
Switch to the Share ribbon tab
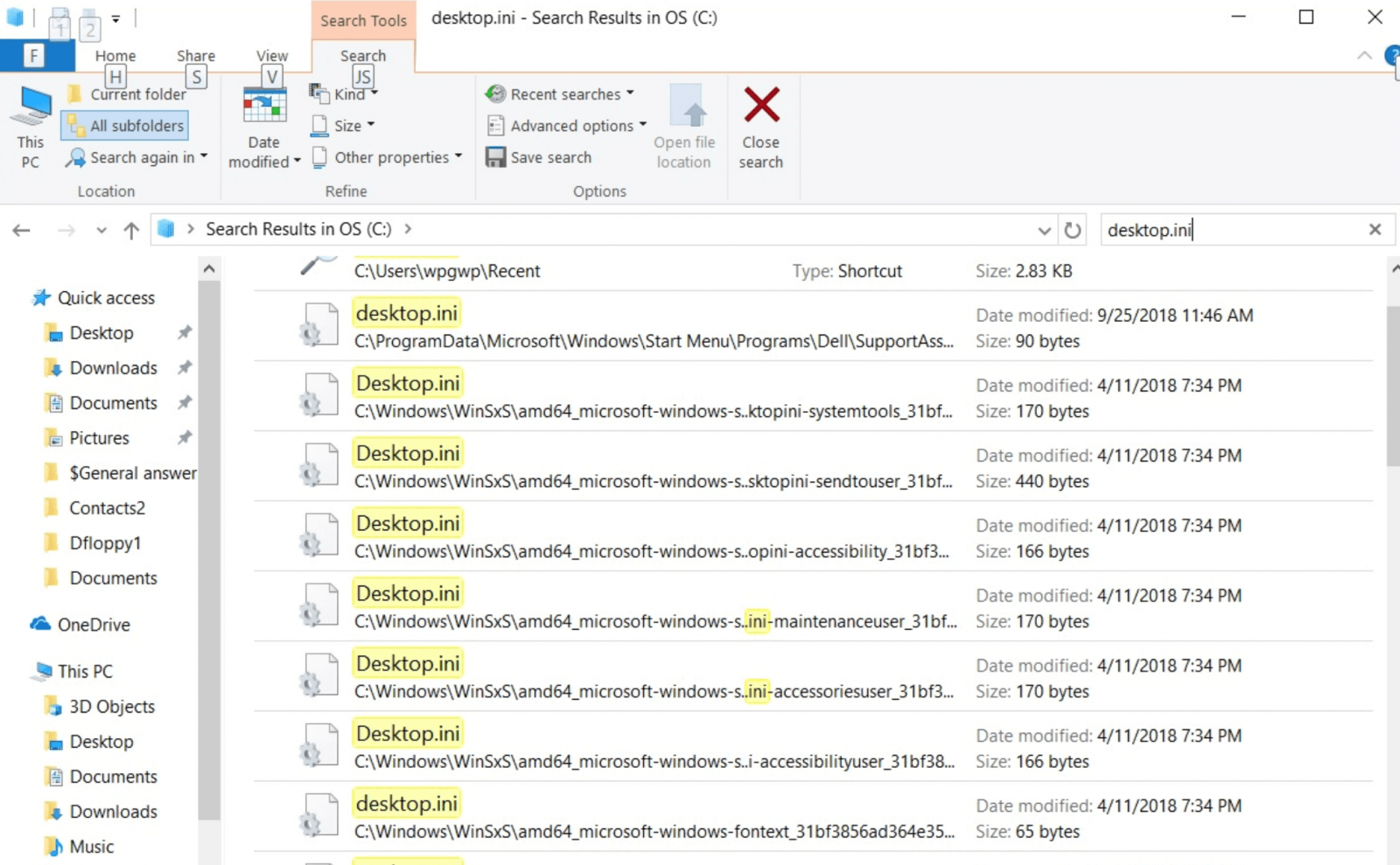click(195, 56)
